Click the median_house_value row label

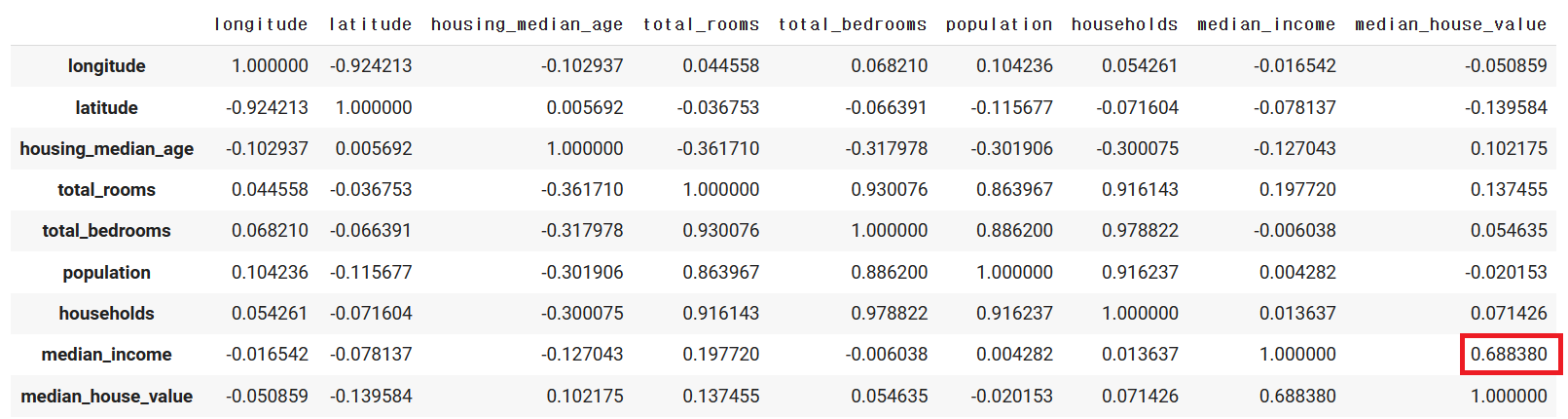coord(106,397)
